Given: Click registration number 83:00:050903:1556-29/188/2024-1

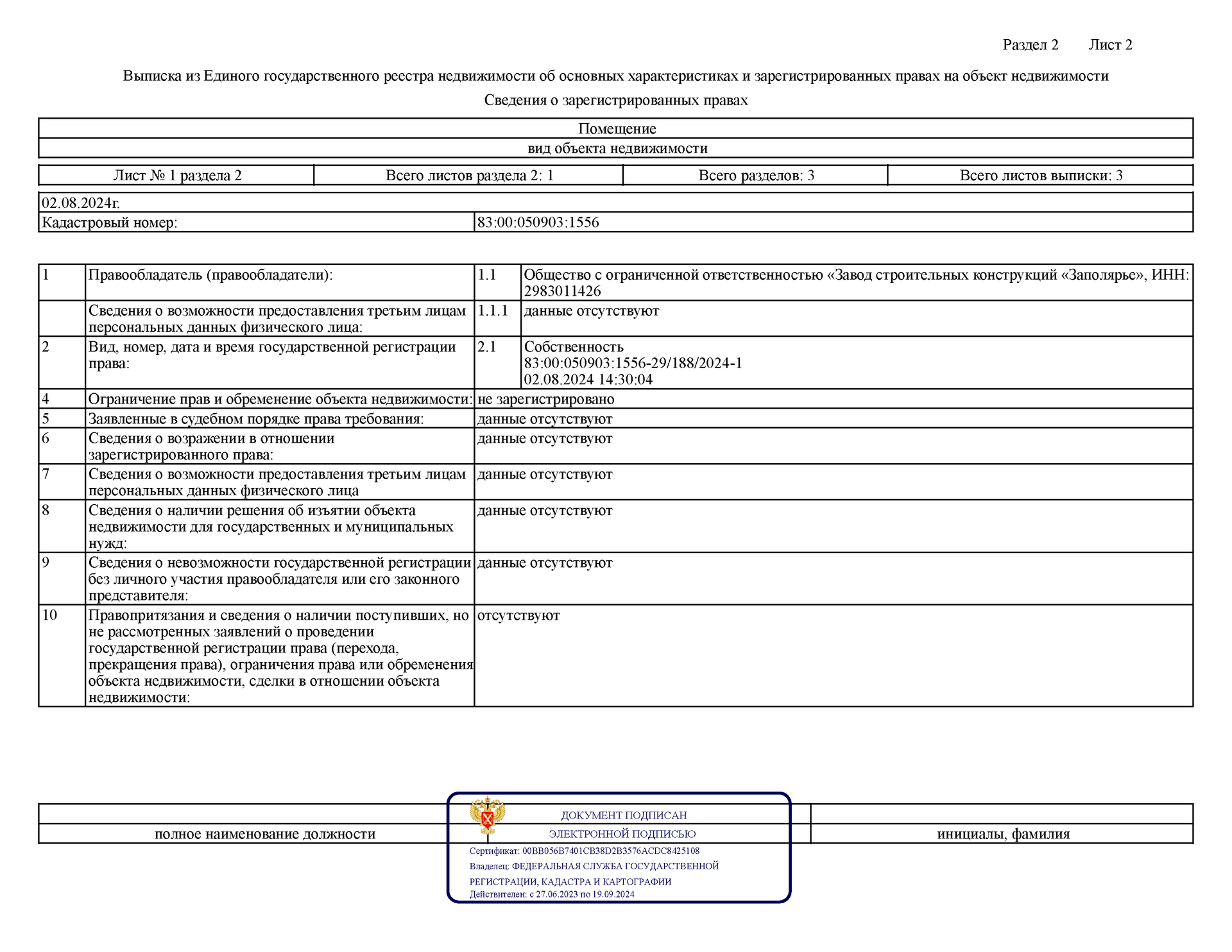Looking at the screenshot, I should (633, 363).
